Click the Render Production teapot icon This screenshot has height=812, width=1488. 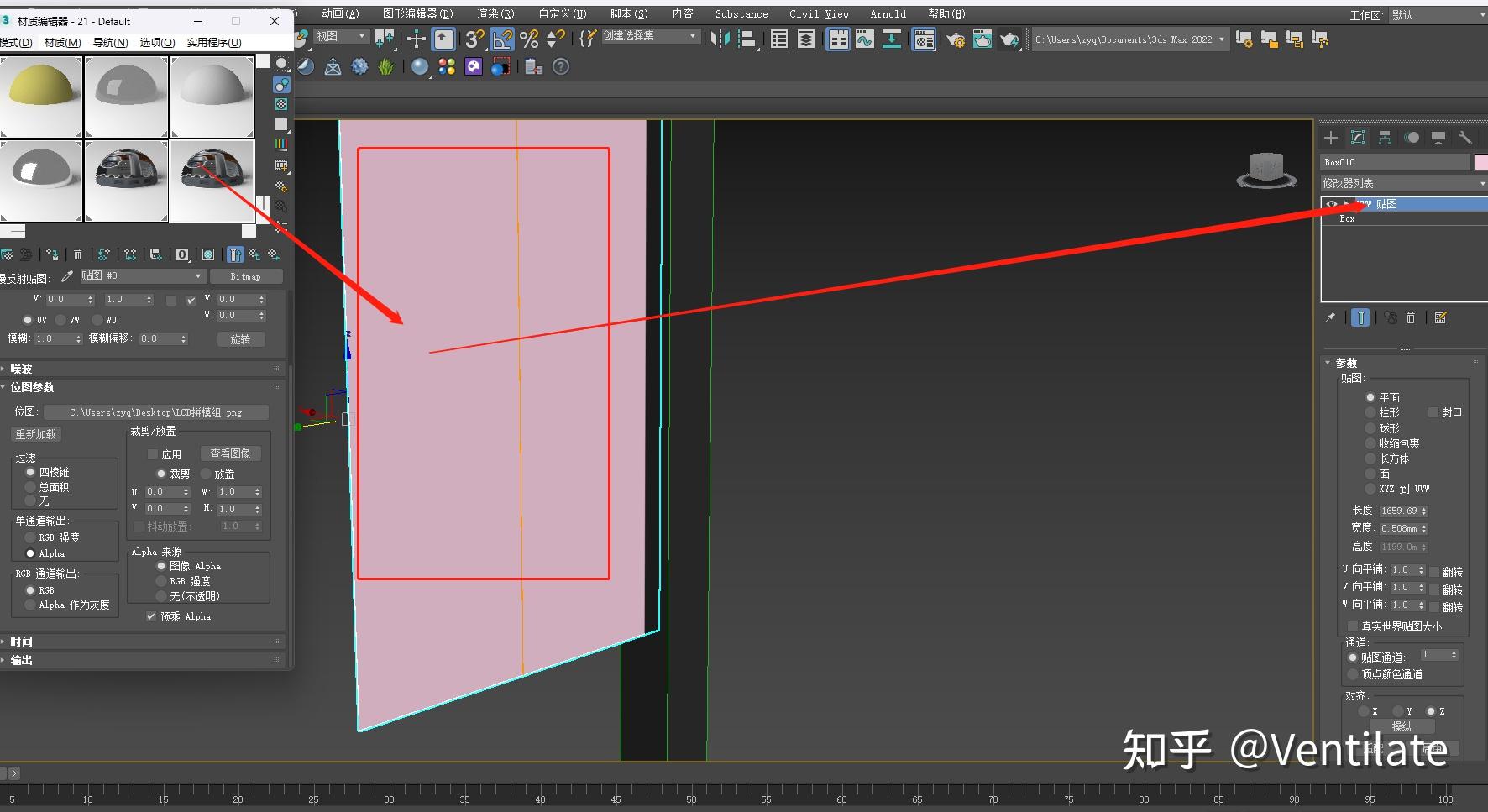pyautogui.click(x=1009, y=39)
